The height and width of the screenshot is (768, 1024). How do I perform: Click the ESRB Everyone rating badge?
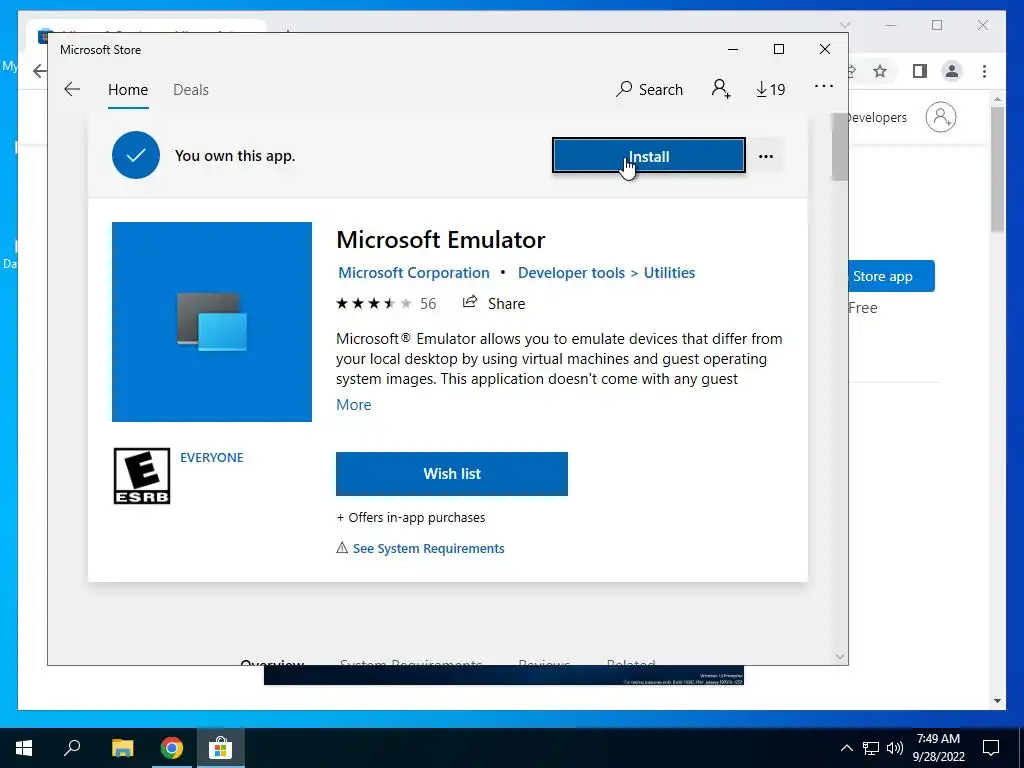click(142, 476)
